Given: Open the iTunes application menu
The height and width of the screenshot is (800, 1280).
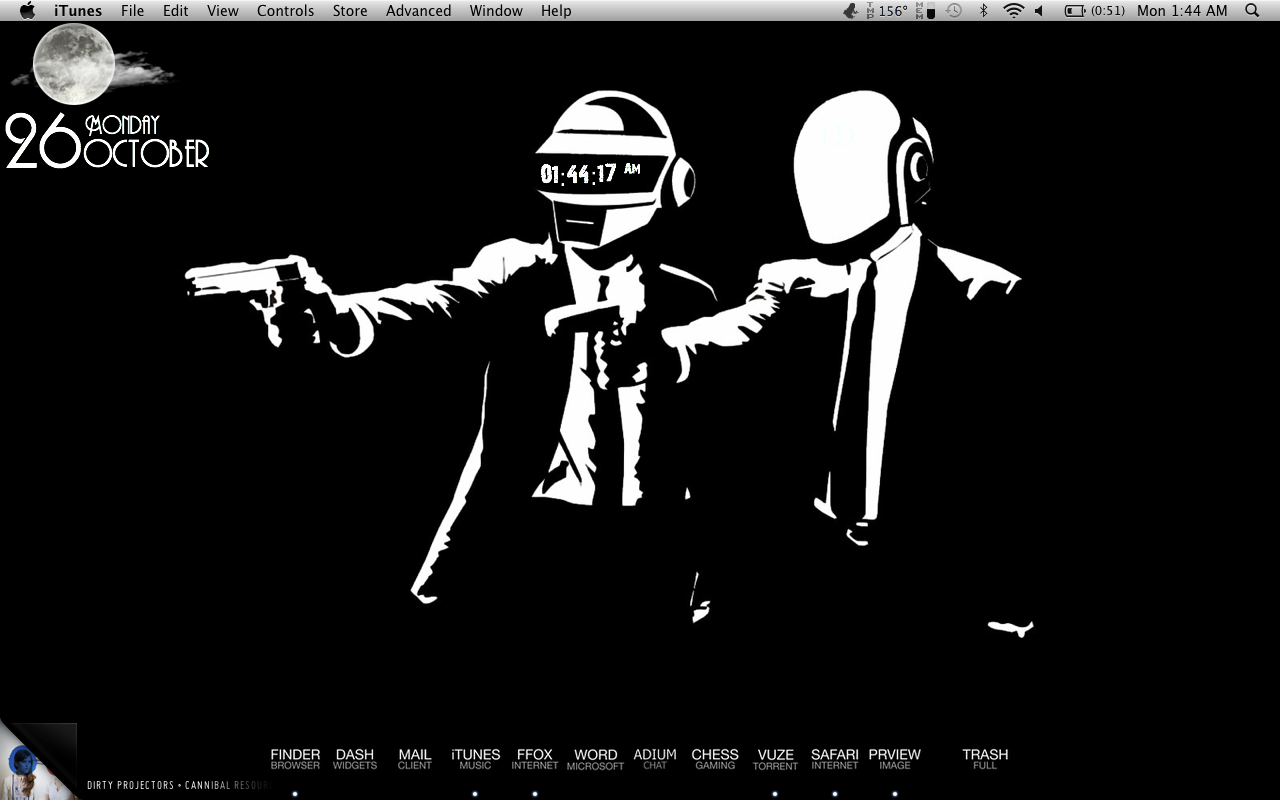Looking at the screenshot, I should pyautogui.click(x=78, y=10).
